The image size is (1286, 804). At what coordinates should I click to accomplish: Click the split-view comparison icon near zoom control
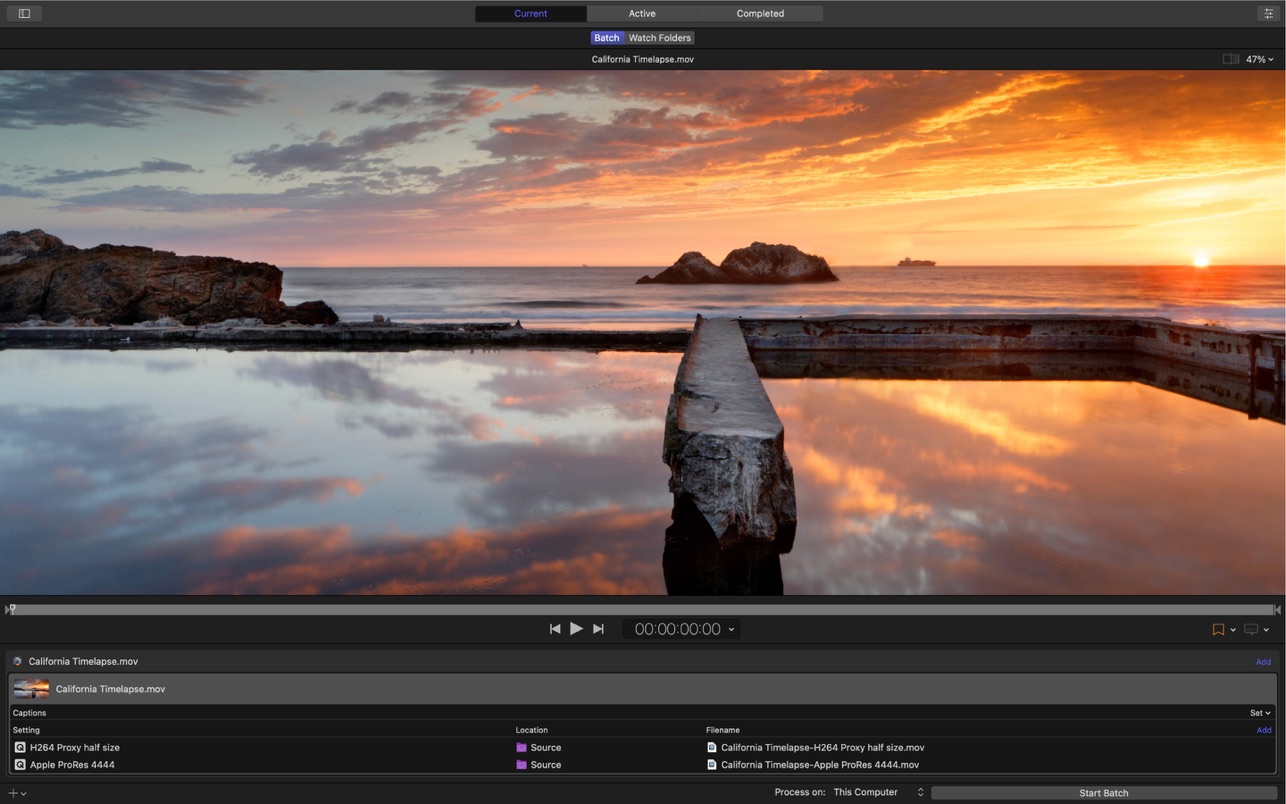pyautogui.click(x=1230, y=59)
